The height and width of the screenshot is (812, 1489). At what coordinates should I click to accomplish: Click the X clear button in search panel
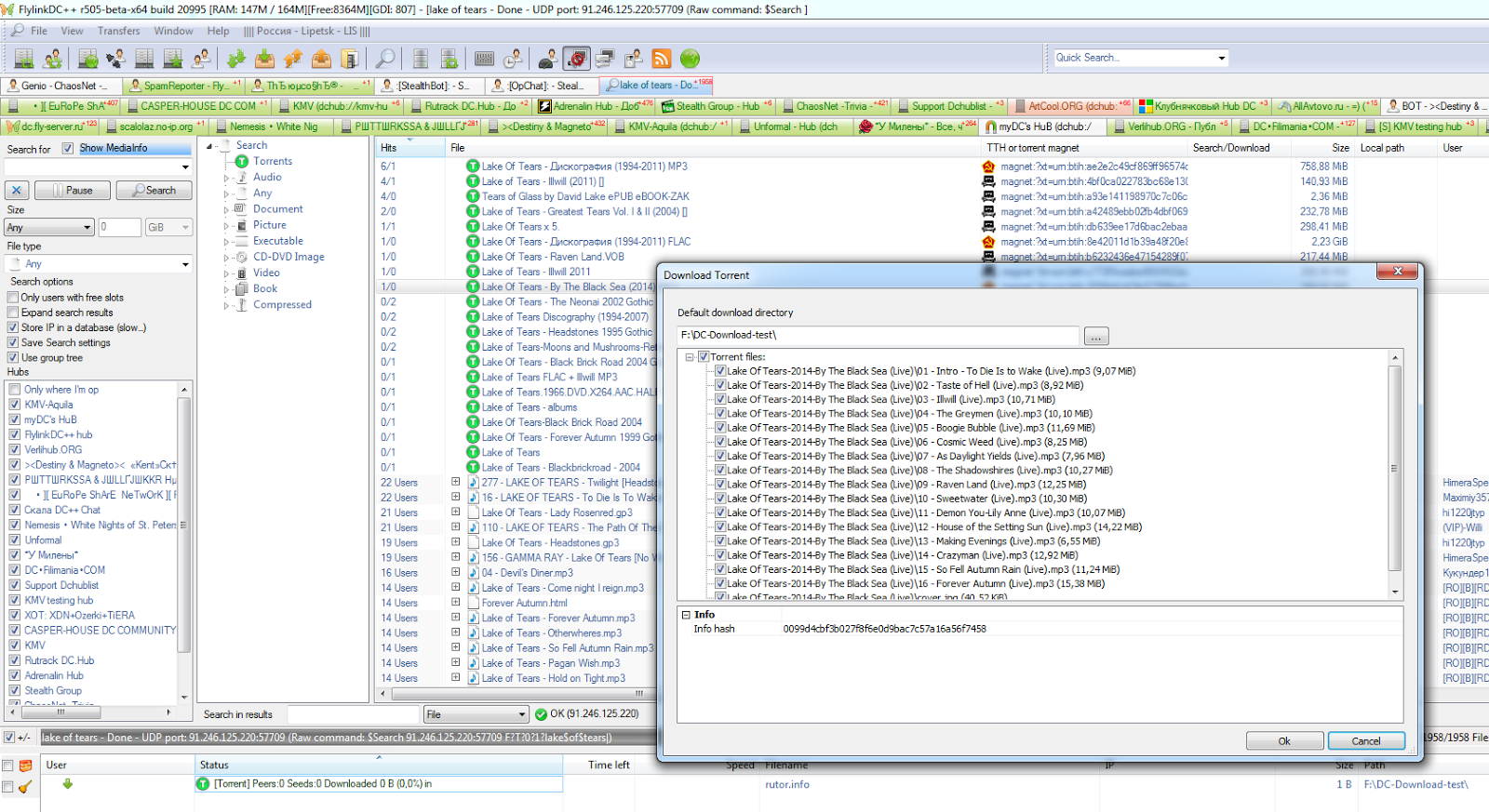[x=17, y=190]
